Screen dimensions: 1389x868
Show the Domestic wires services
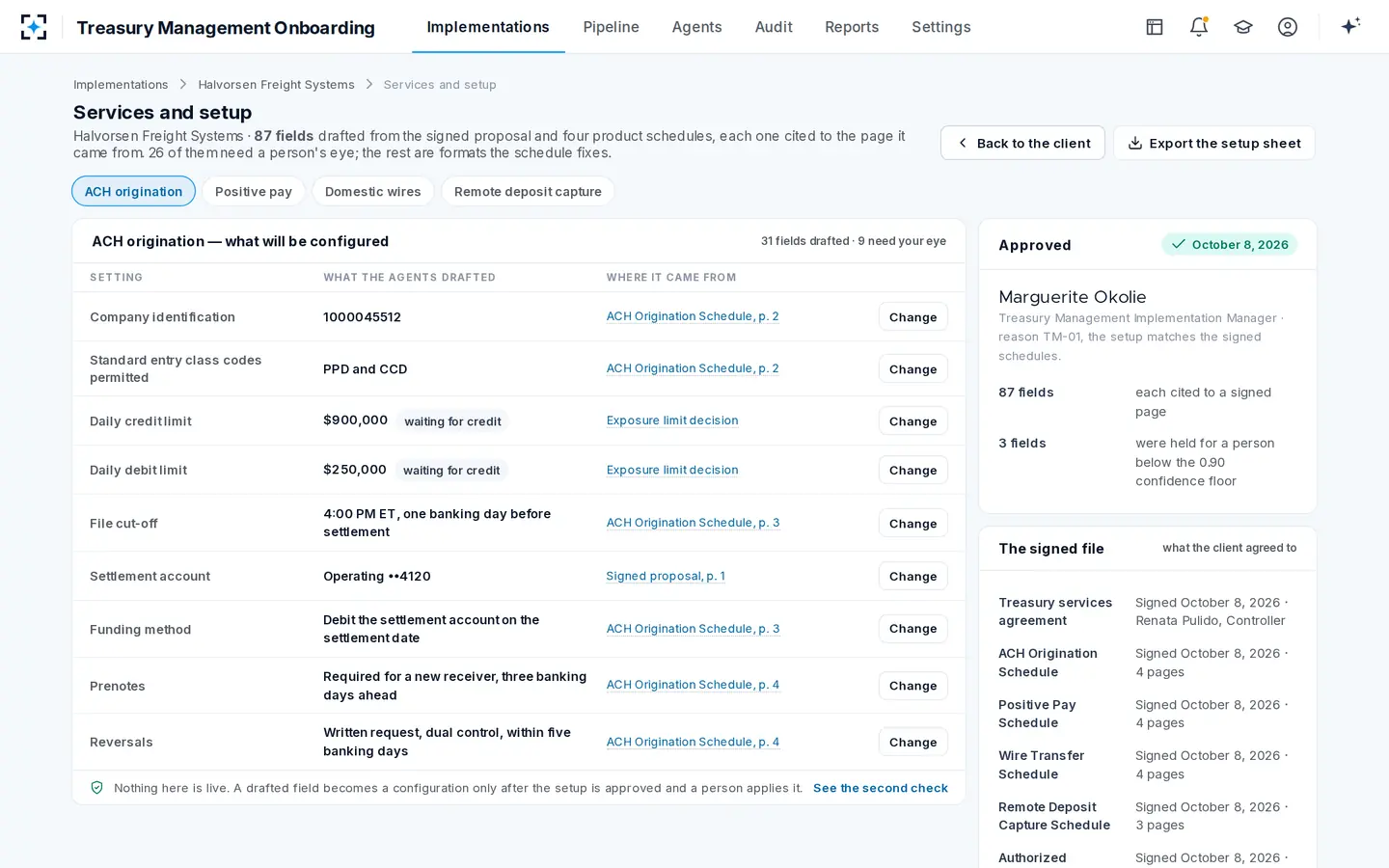[373, 191]
